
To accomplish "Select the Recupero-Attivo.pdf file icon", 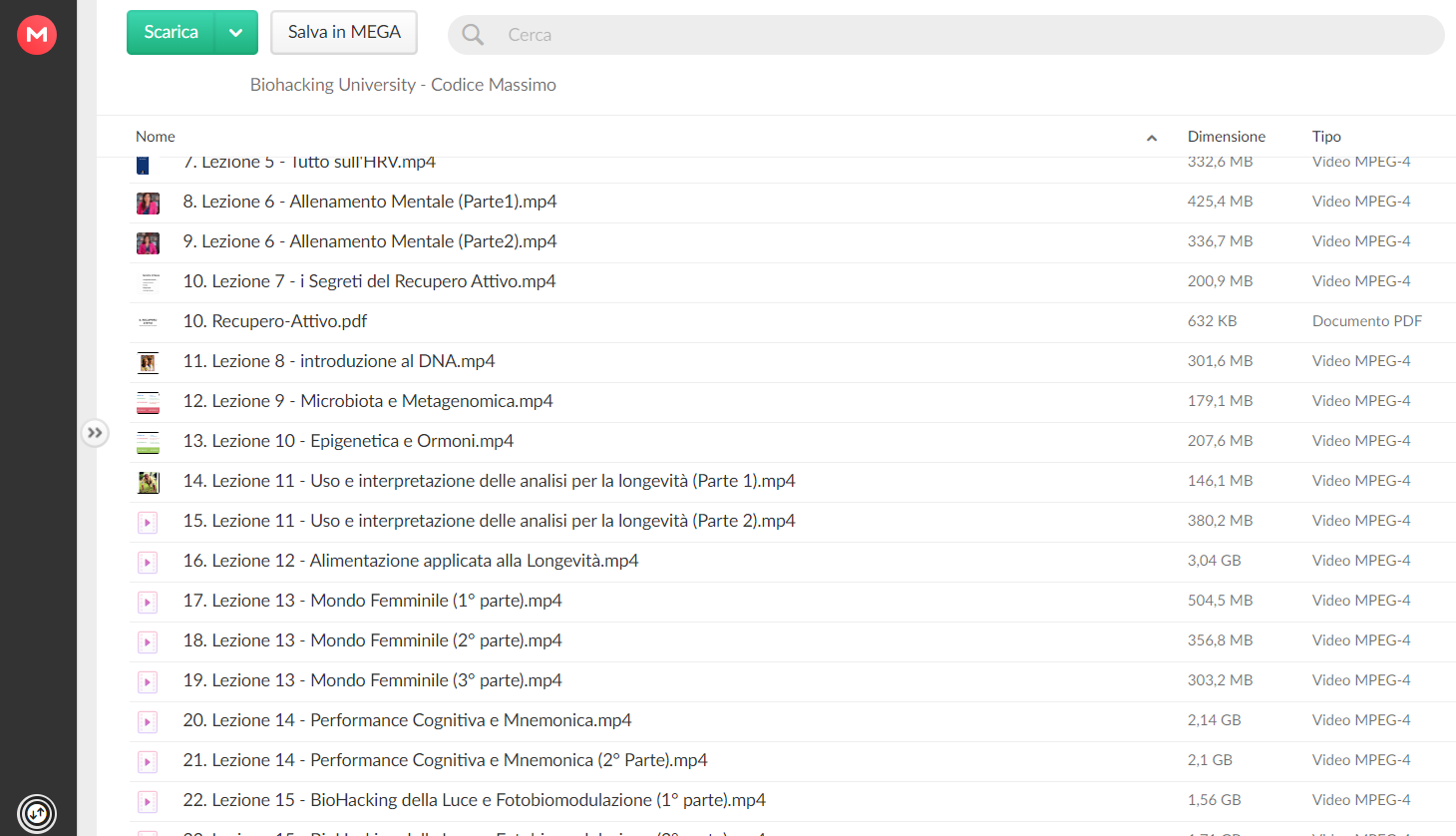I will click(x=148, y=321).
